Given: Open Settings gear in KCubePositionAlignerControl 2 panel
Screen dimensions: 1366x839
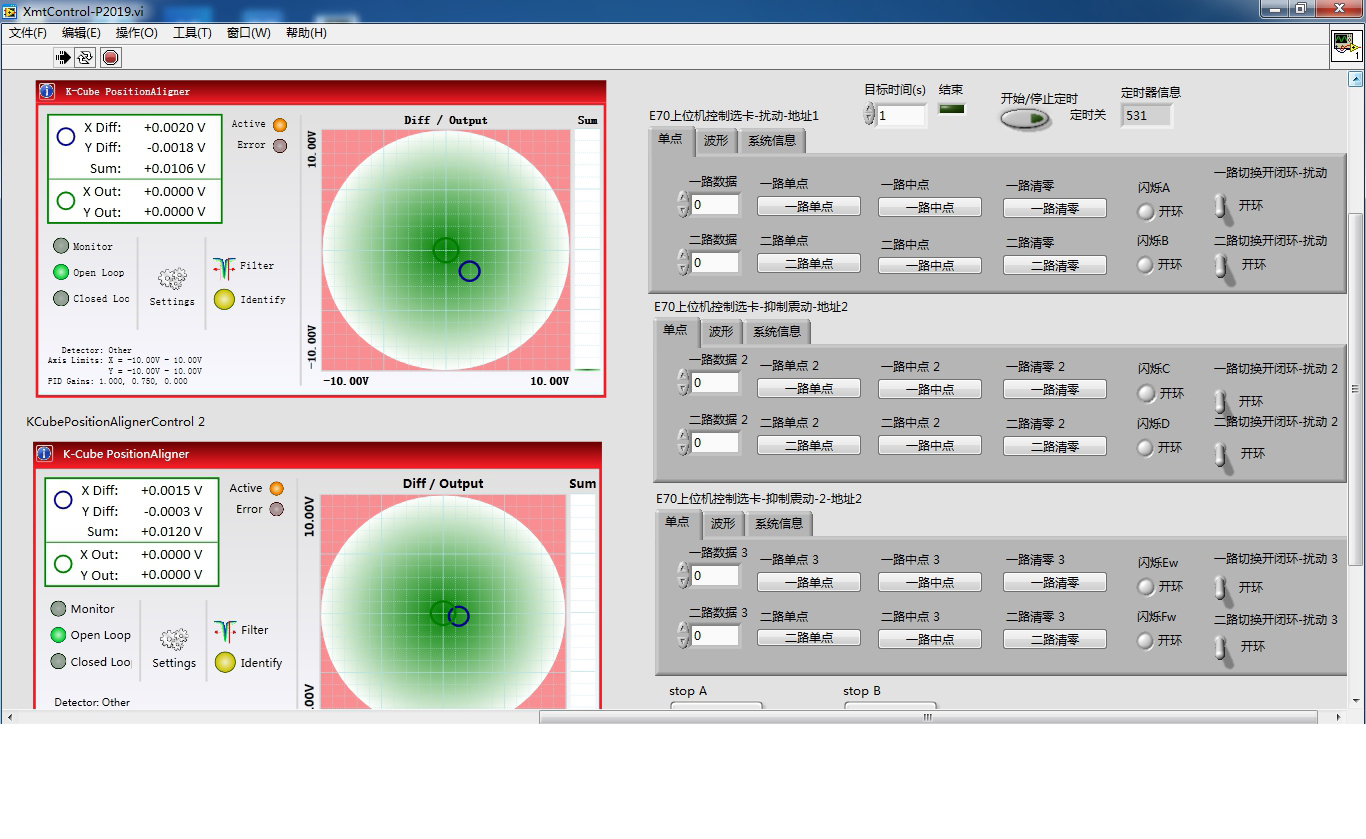Looking at the screenshot, I should (174, 640).
